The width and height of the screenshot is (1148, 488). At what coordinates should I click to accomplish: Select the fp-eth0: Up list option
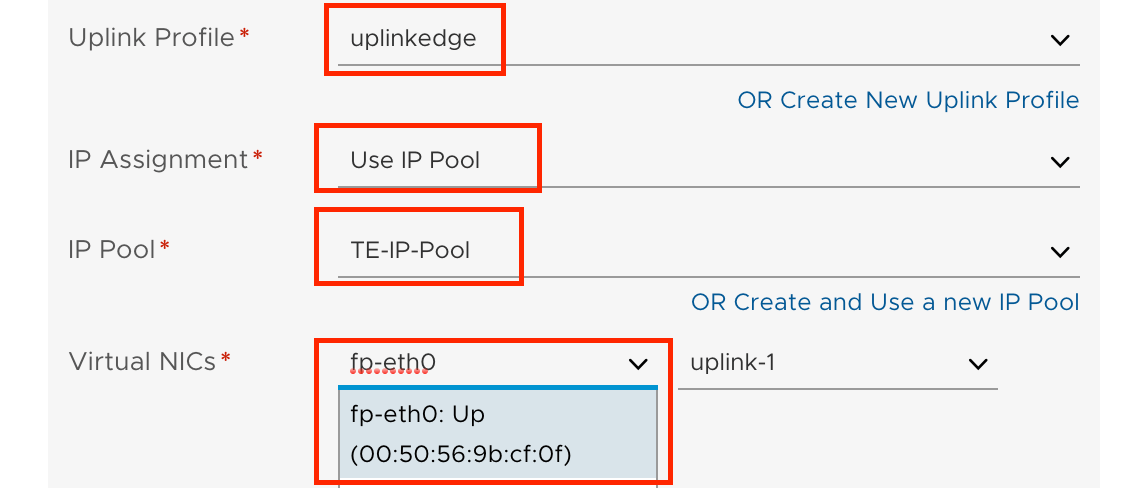tap(418, 413)
